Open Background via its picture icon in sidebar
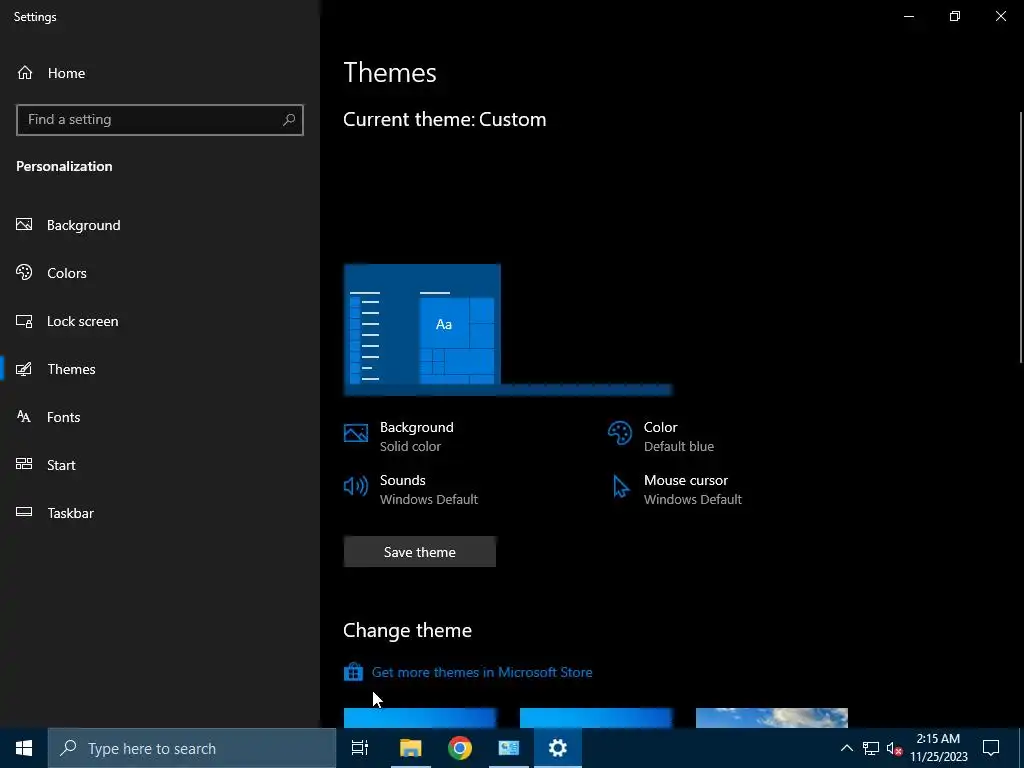The image size is (1024, 768). pyautogui.click(x=24, y=225)
